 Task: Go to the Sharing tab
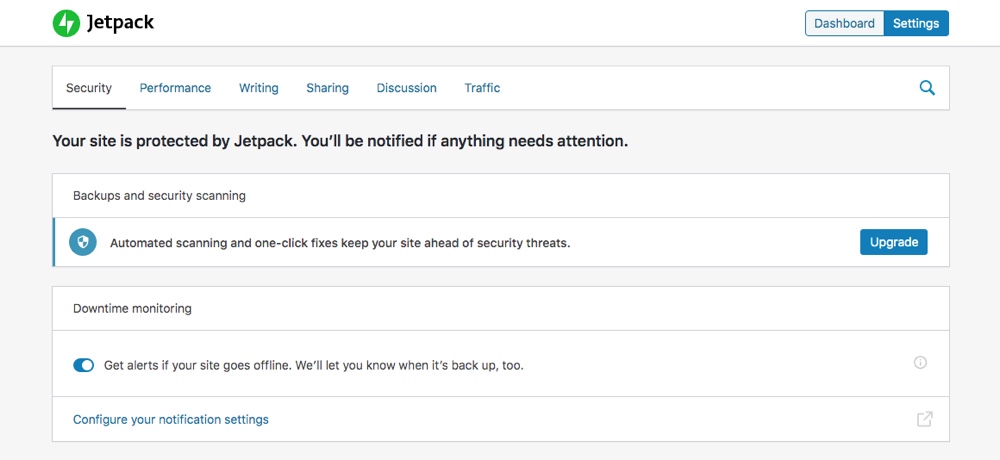(327, 88)
